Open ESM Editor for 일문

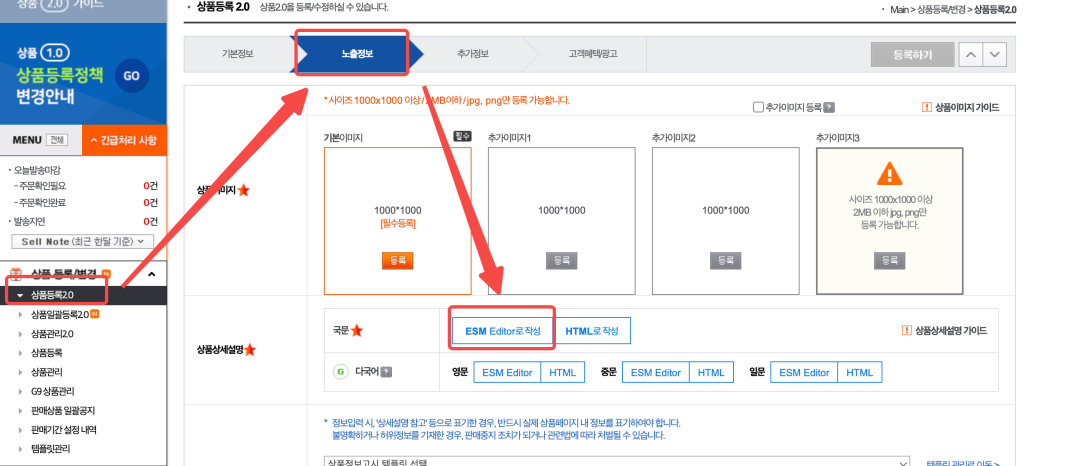click(804, 372)
